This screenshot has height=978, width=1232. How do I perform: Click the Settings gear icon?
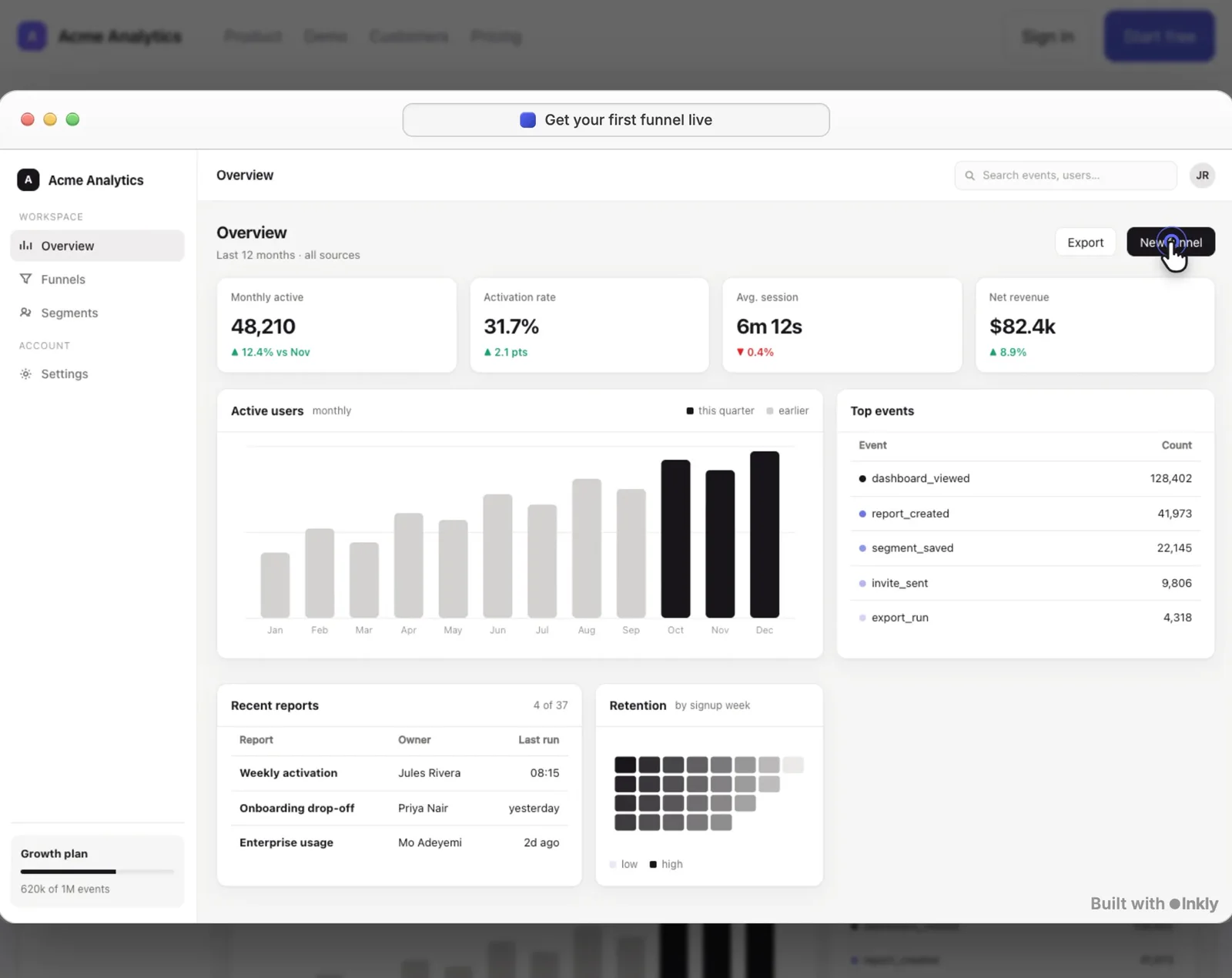(x=26, y=373)
